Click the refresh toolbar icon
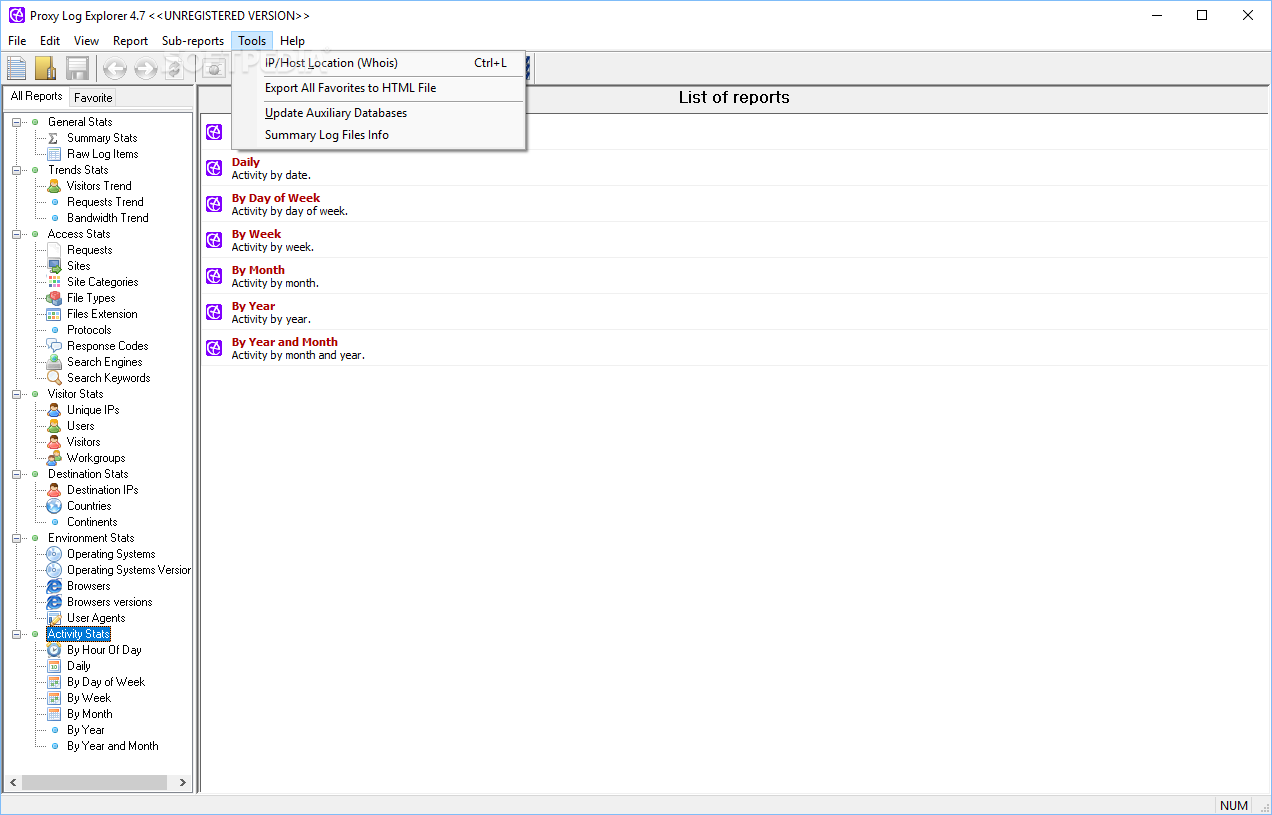This screenshot has height=815, width=1272. pos(175,68)
